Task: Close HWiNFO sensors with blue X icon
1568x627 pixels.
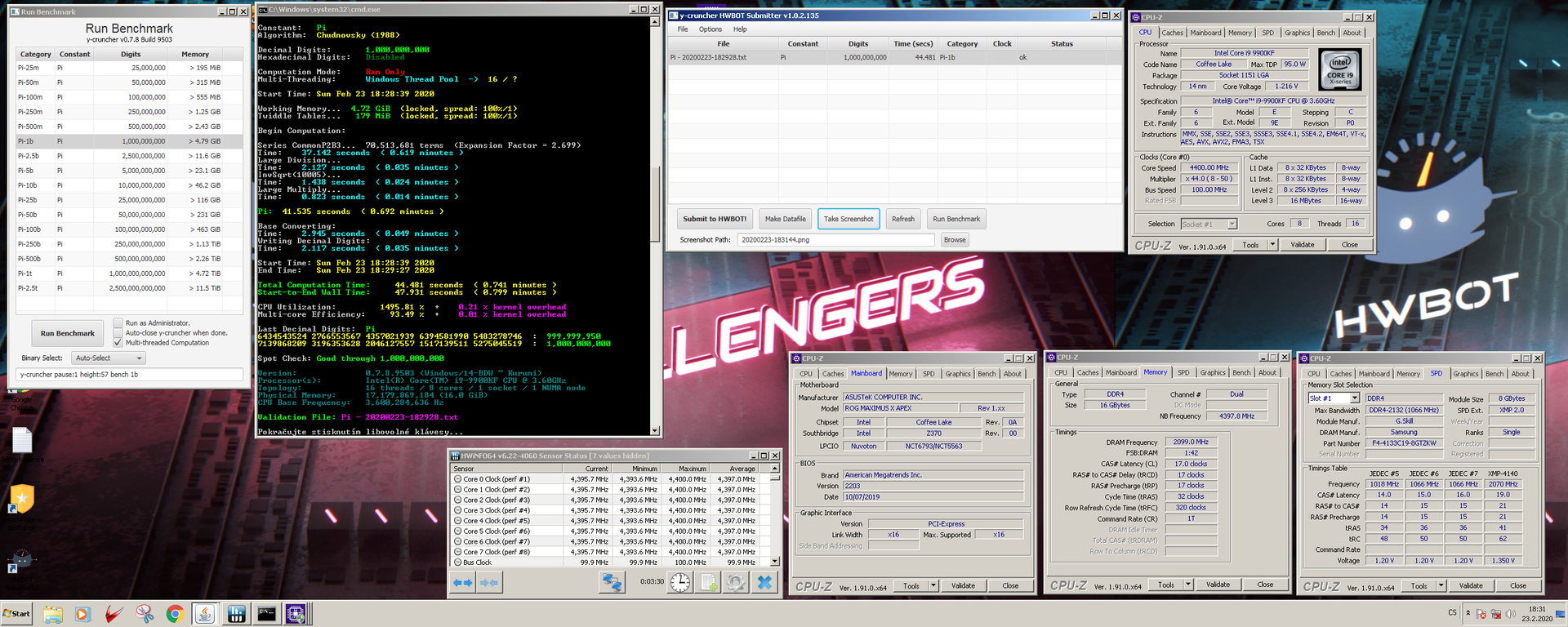Action: (x=764, y=582)
